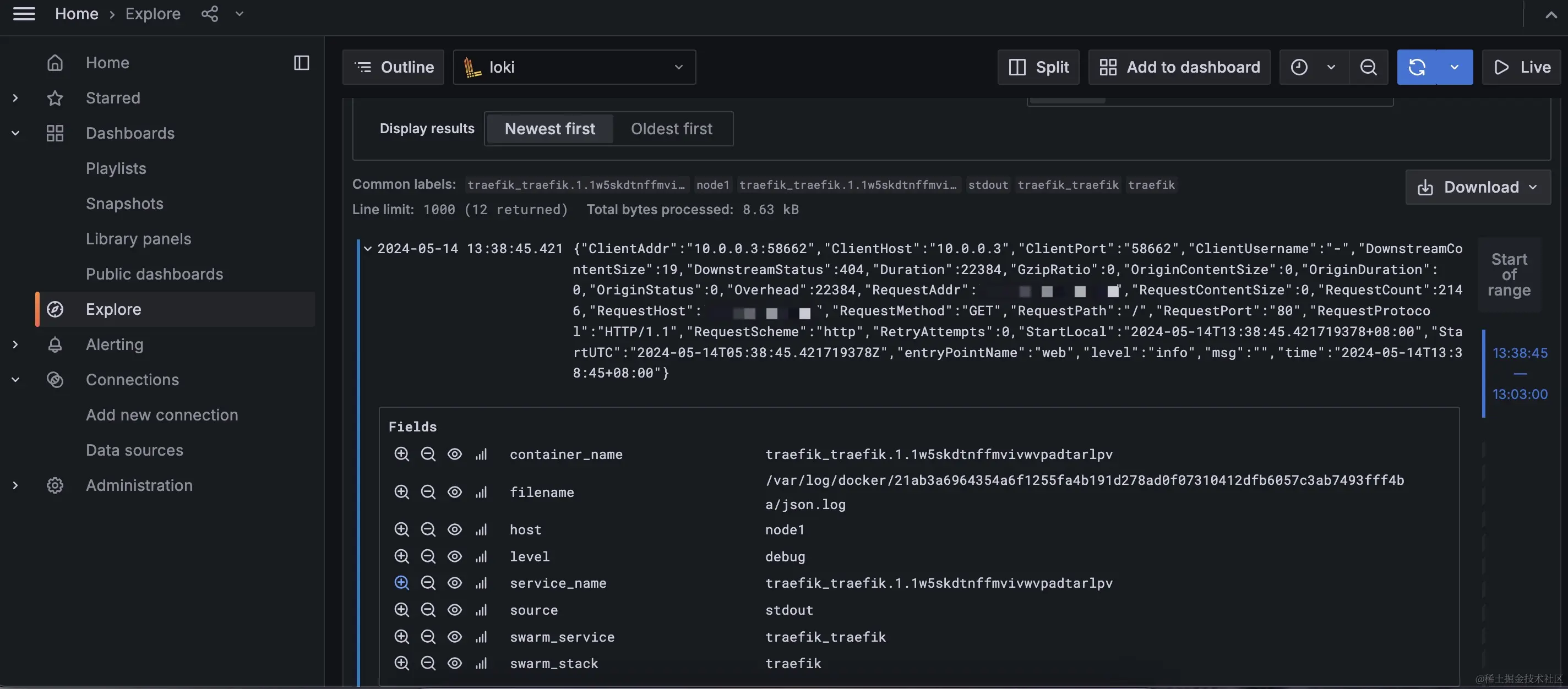Click the share icon next to Explore breadcrumb
The width and height of the screenshot is (1568, 689).
point(209,13)
